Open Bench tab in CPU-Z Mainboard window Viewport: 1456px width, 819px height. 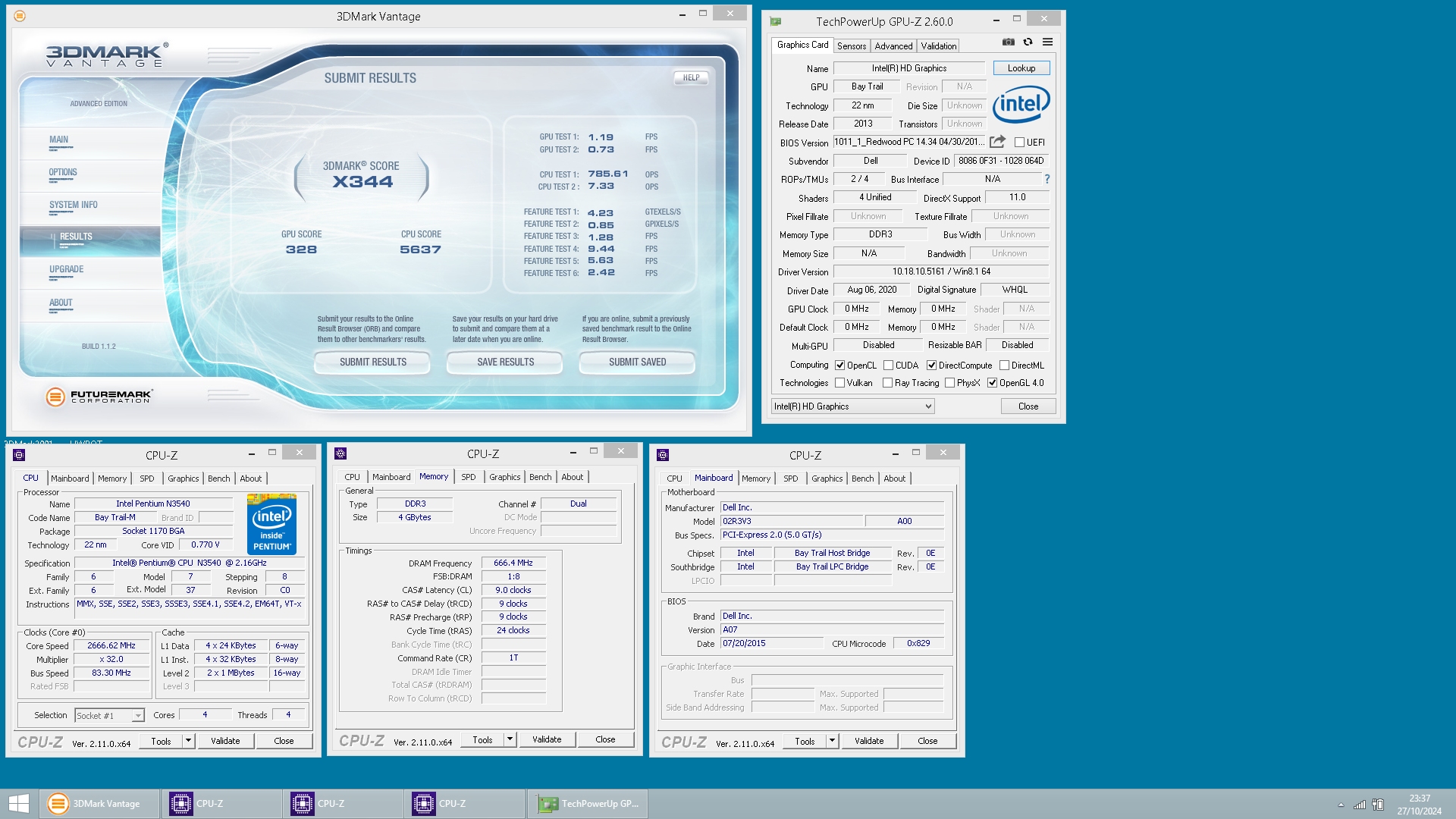pyautogui.click(x=862, y=479)
